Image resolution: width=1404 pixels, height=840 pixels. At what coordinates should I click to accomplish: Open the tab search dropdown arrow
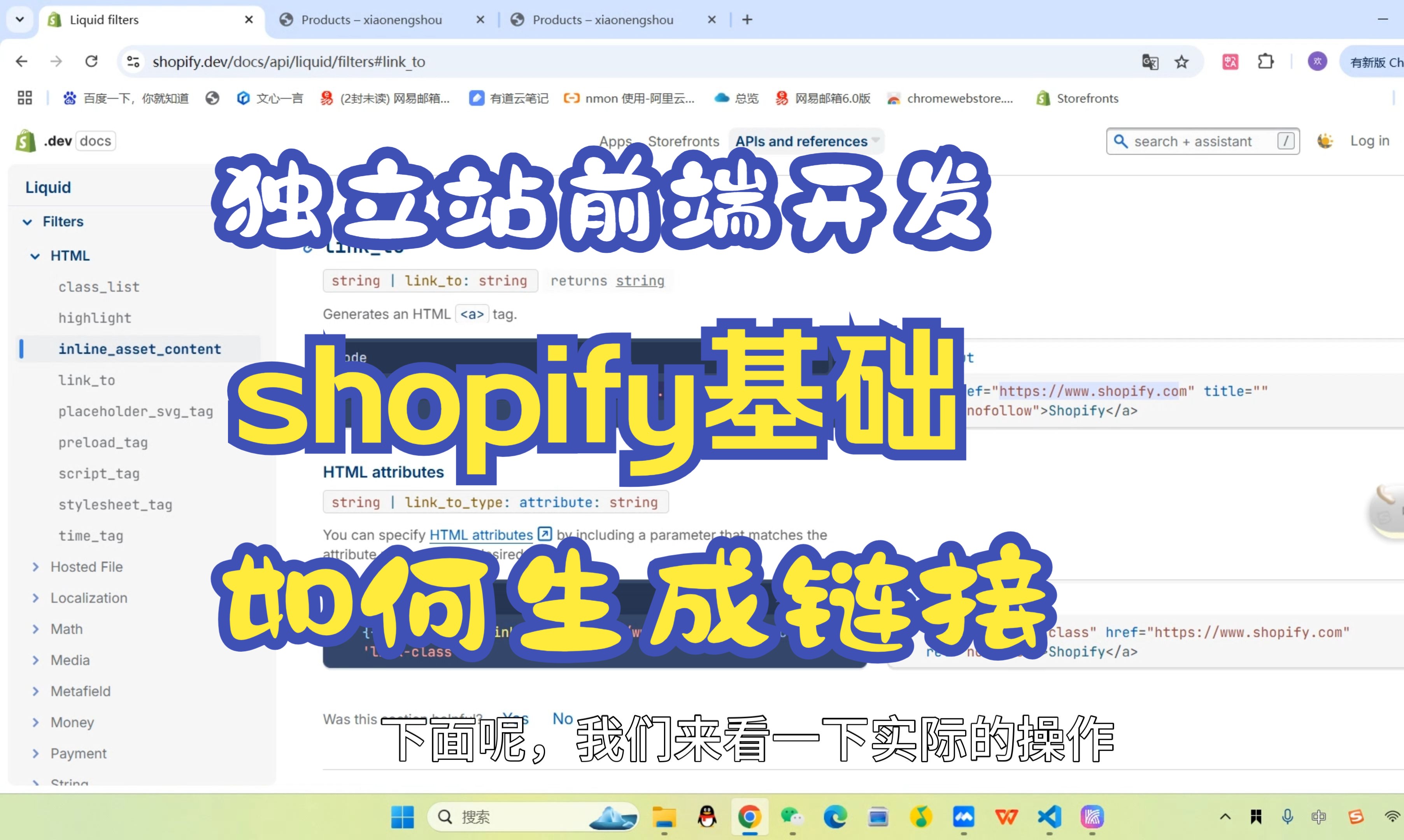tap(20, 19)
